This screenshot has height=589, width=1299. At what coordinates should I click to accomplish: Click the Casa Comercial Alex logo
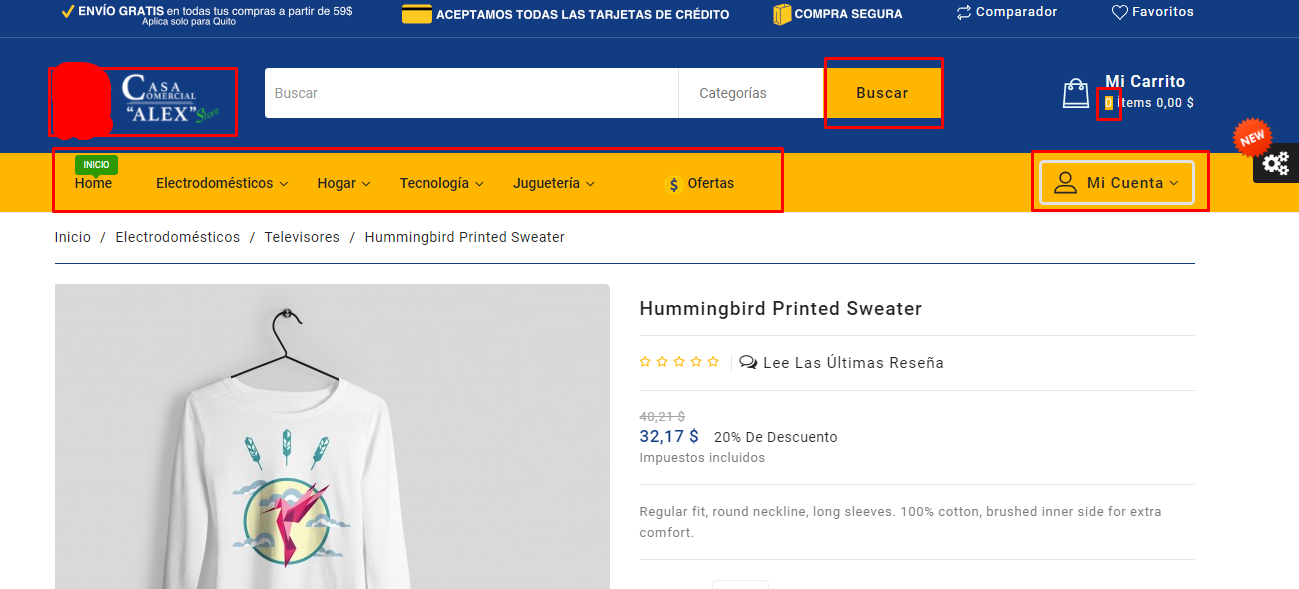[x=144, y=101]
